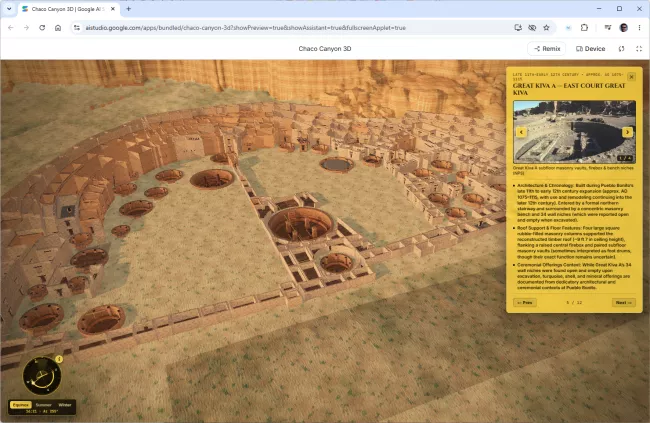Click the blue extension icon in toolbar
This screenshot has height=423, width=650.
(x=568, y=28)
